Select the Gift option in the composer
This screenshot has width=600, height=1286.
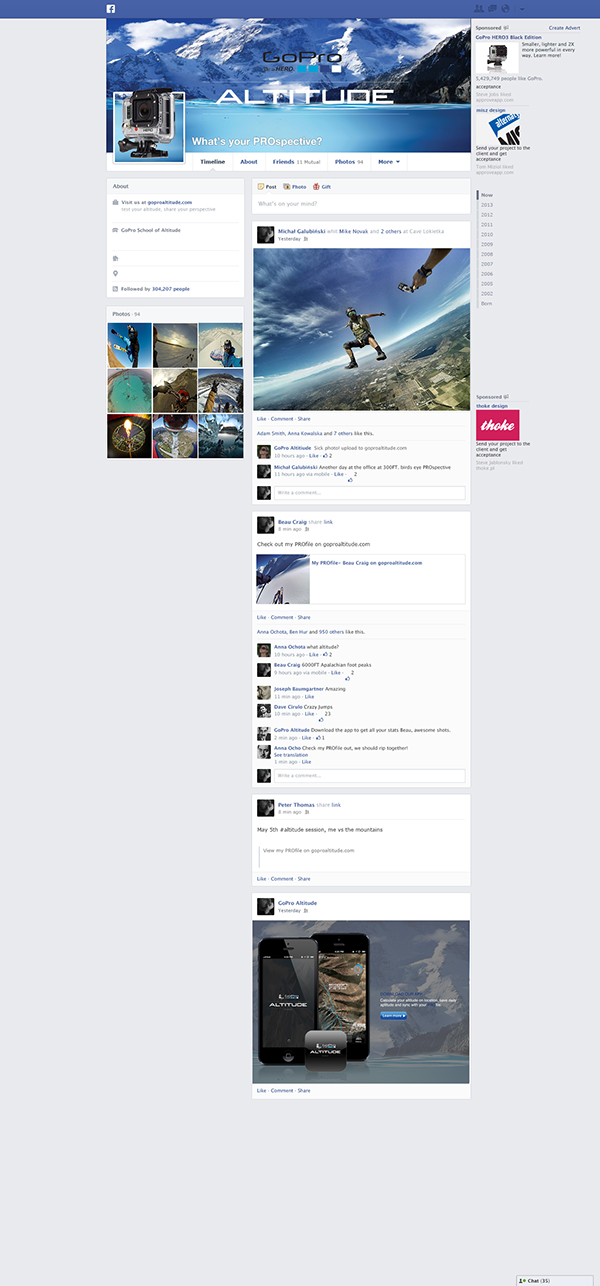(322, 187)
